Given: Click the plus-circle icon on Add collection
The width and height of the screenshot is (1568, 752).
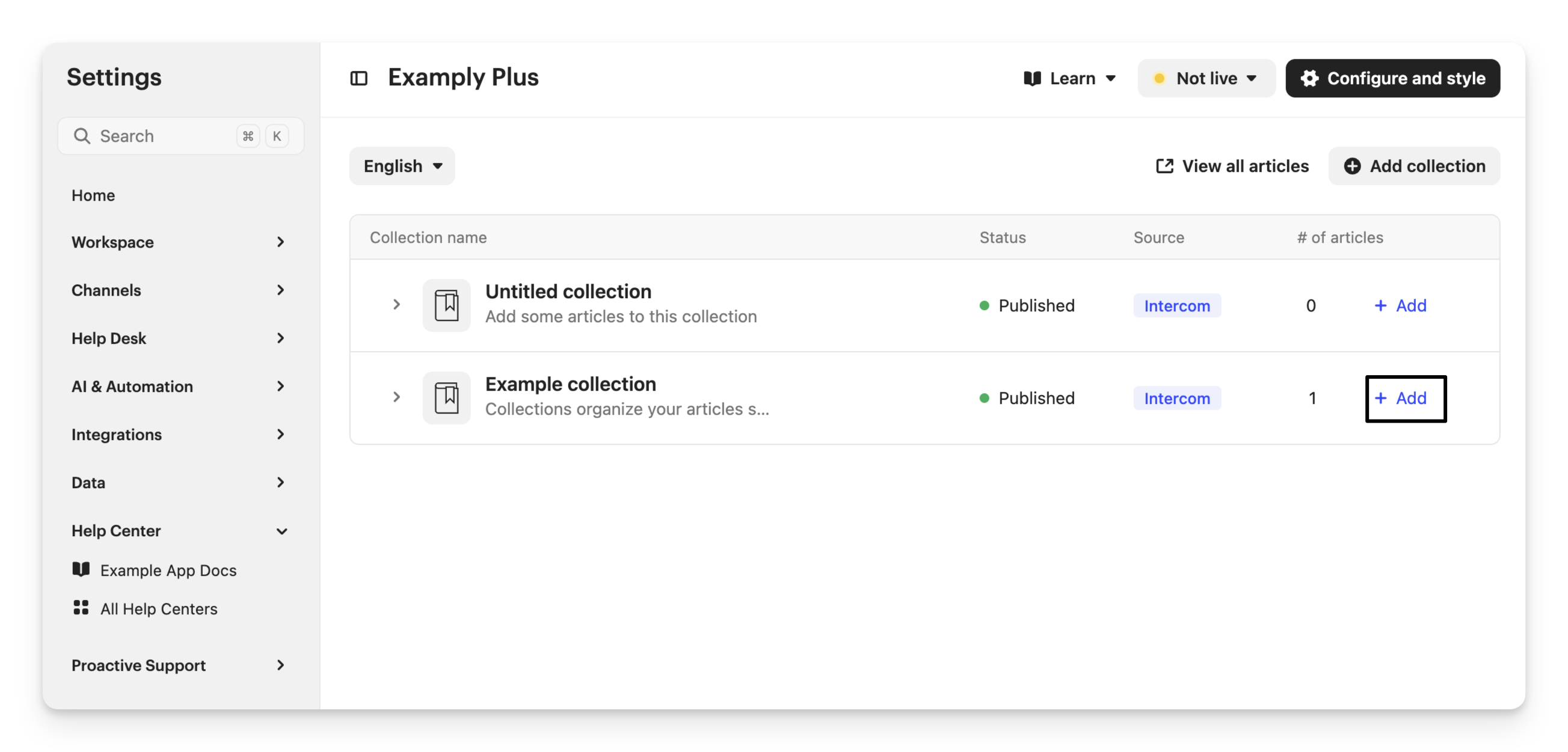Looking at the screenshot, I should (1352, 166).
